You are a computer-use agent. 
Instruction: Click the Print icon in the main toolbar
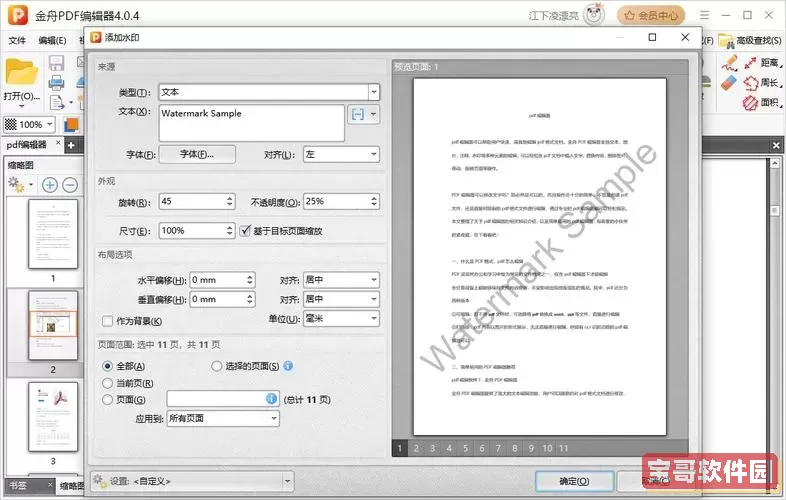point(56,82)
